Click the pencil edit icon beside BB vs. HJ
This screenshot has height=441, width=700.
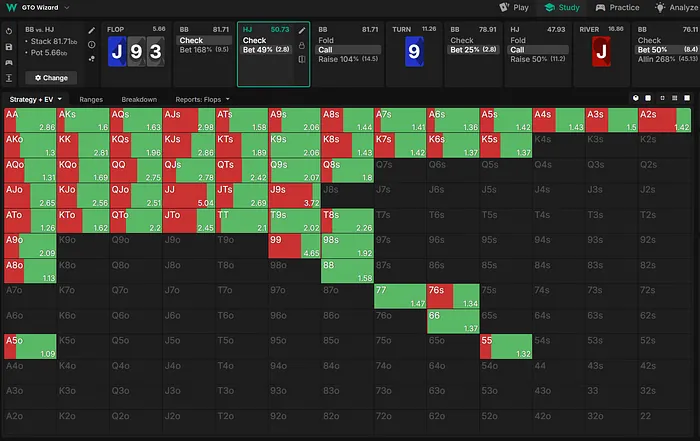click(x=93, y=31)
